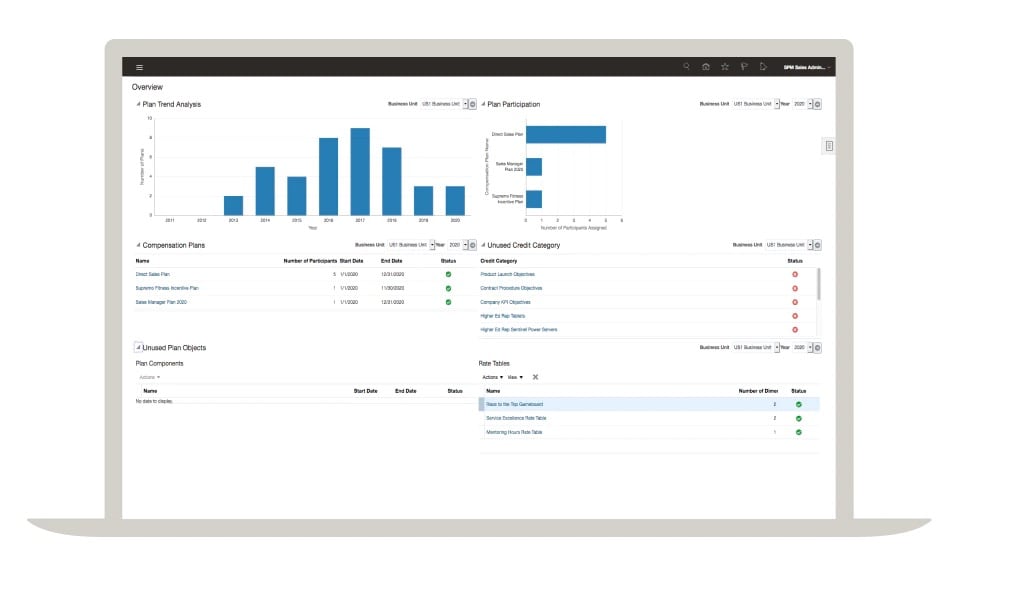Click the flag watchlist icon in header
Screen dimensions: 1024x600
pos(744,67)
